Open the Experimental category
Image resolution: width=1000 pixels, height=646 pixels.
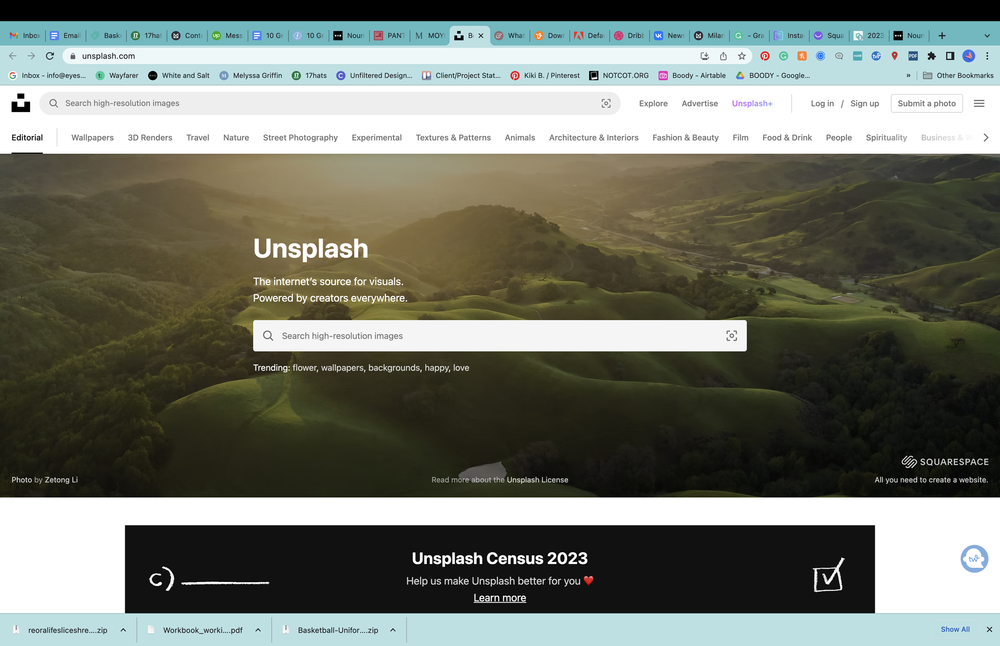coord(377,137)
